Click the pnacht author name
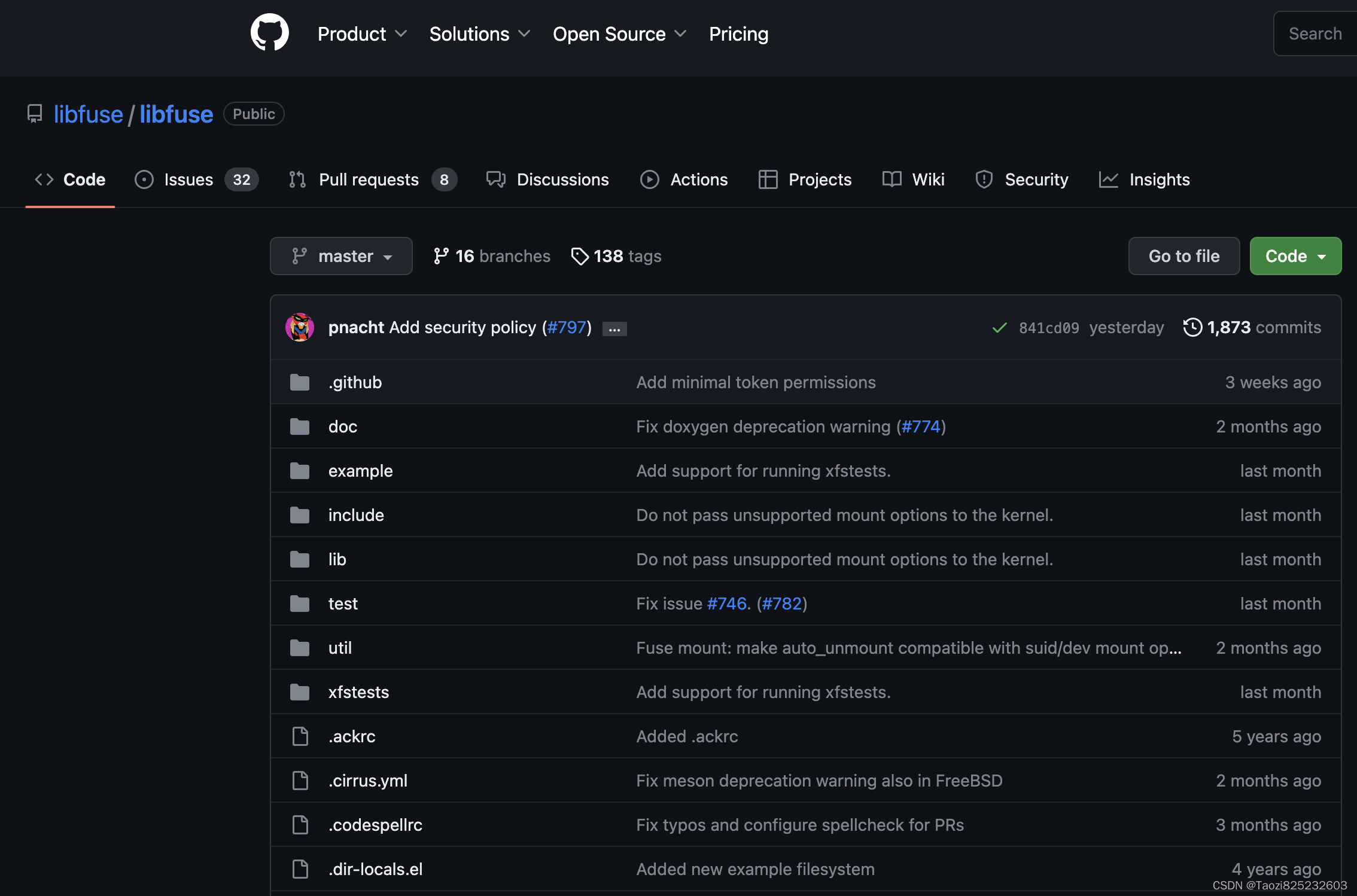 coord(356,327)
